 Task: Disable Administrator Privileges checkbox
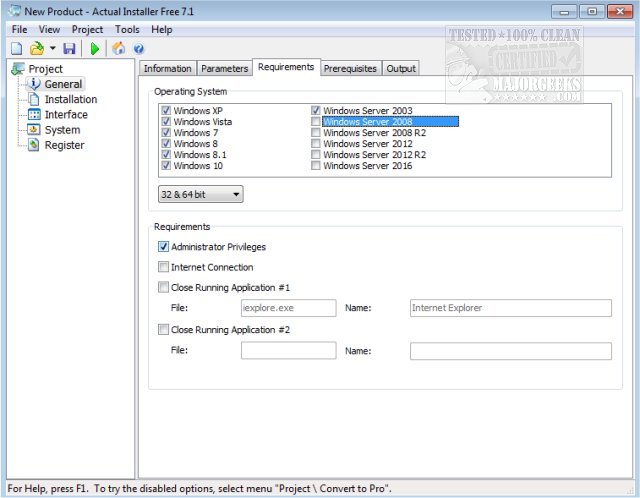pos(163,247)
